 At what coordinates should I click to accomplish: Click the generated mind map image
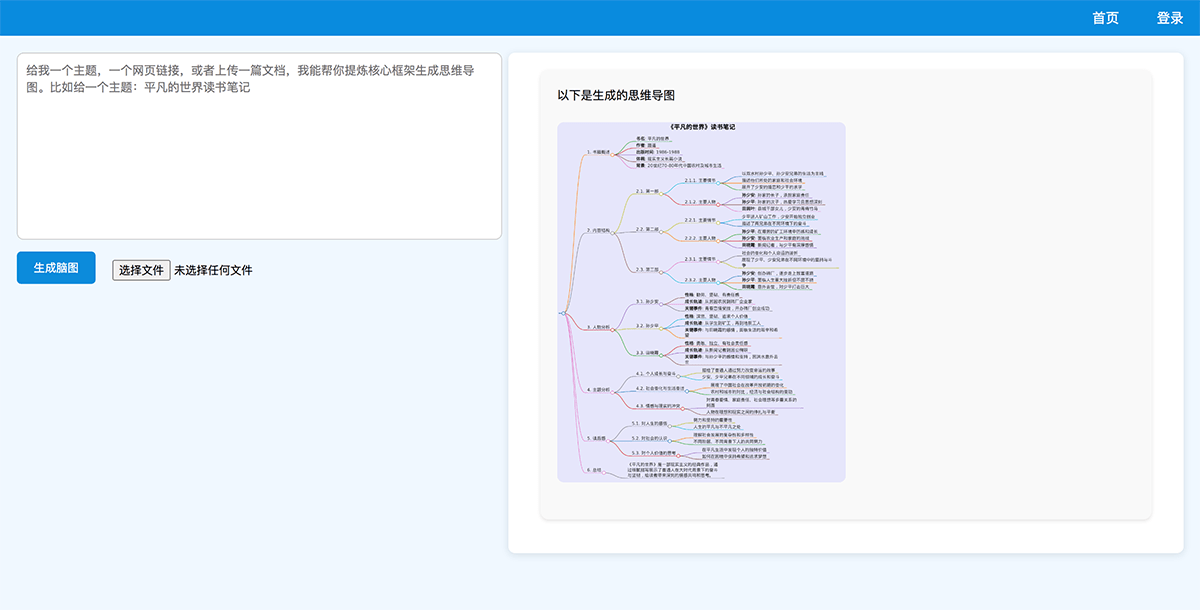point(701,302)
